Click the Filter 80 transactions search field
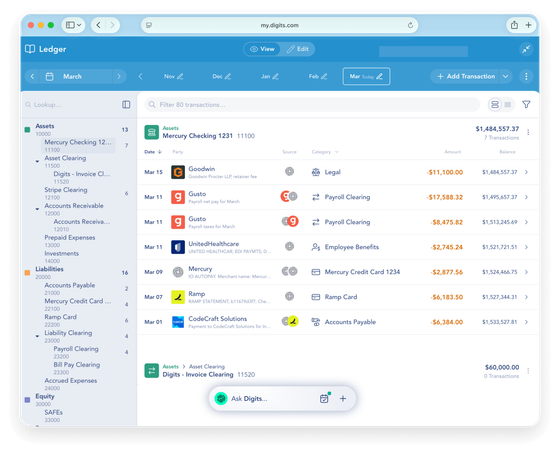This screenshot has width=560, height=454. pos(312,104)
